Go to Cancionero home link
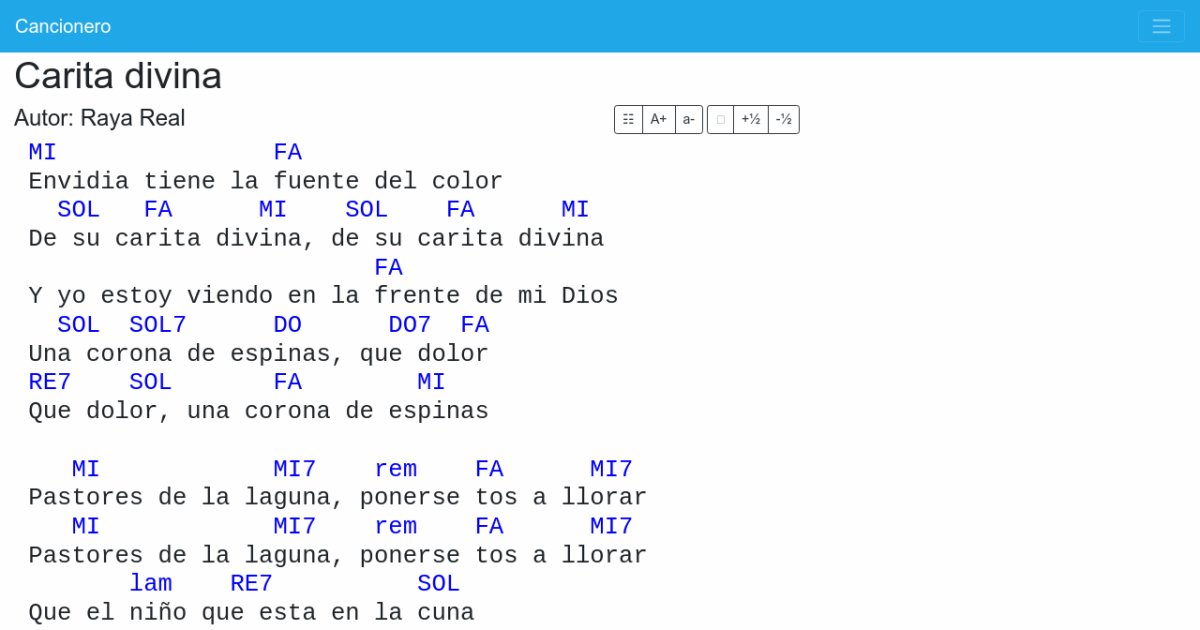 click(x=63, y=27)
